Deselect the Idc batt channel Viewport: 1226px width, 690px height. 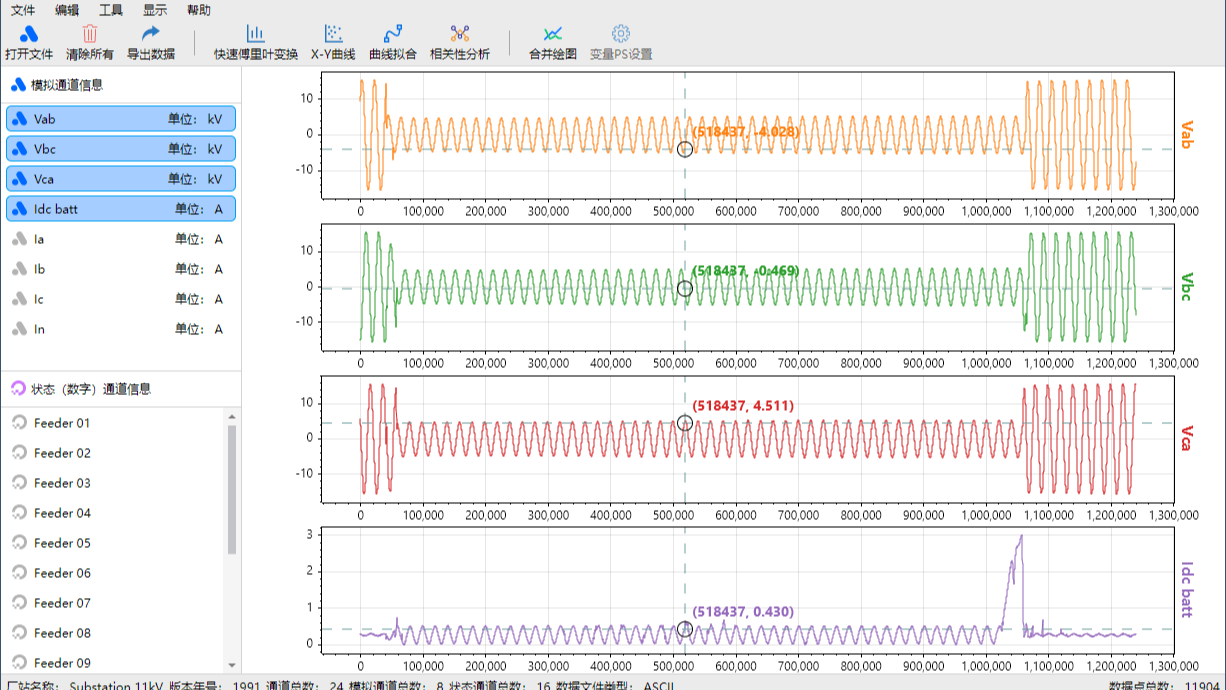click(x=121, y=209)
